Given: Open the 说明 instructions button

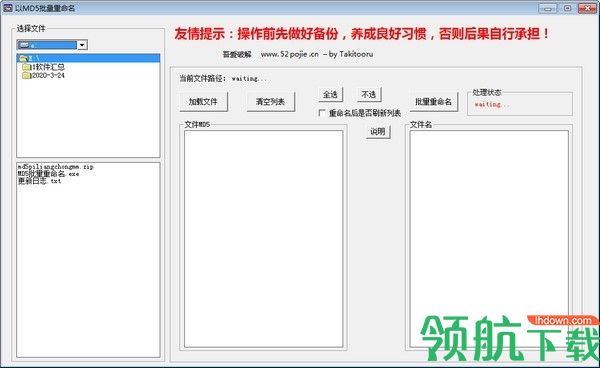Looking at the screenshot, I should tap(378, 132).
